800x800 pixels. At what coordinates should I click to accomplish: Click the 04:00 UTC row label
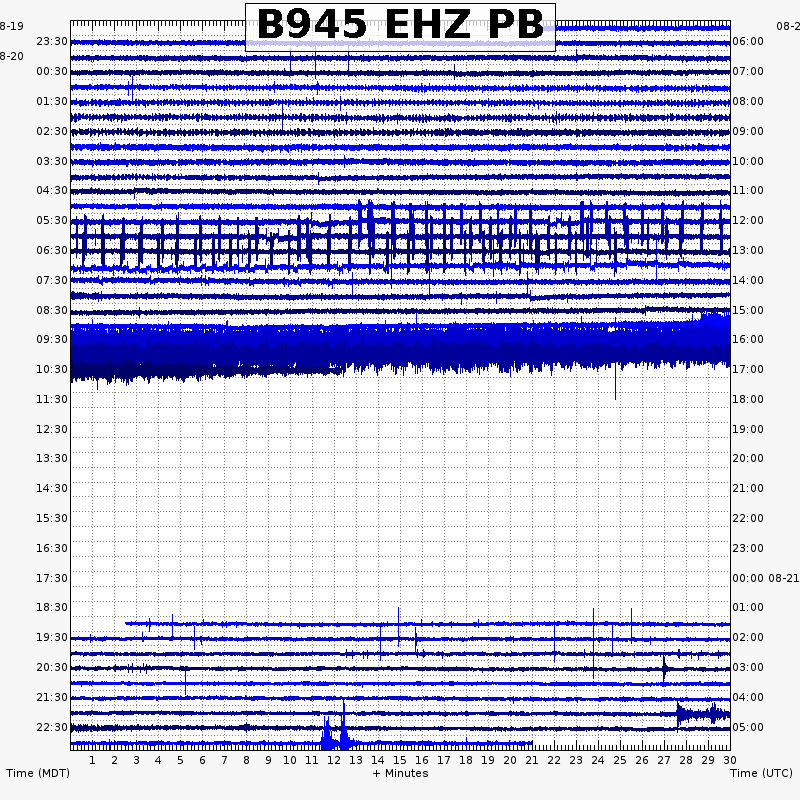pos(748,697)
